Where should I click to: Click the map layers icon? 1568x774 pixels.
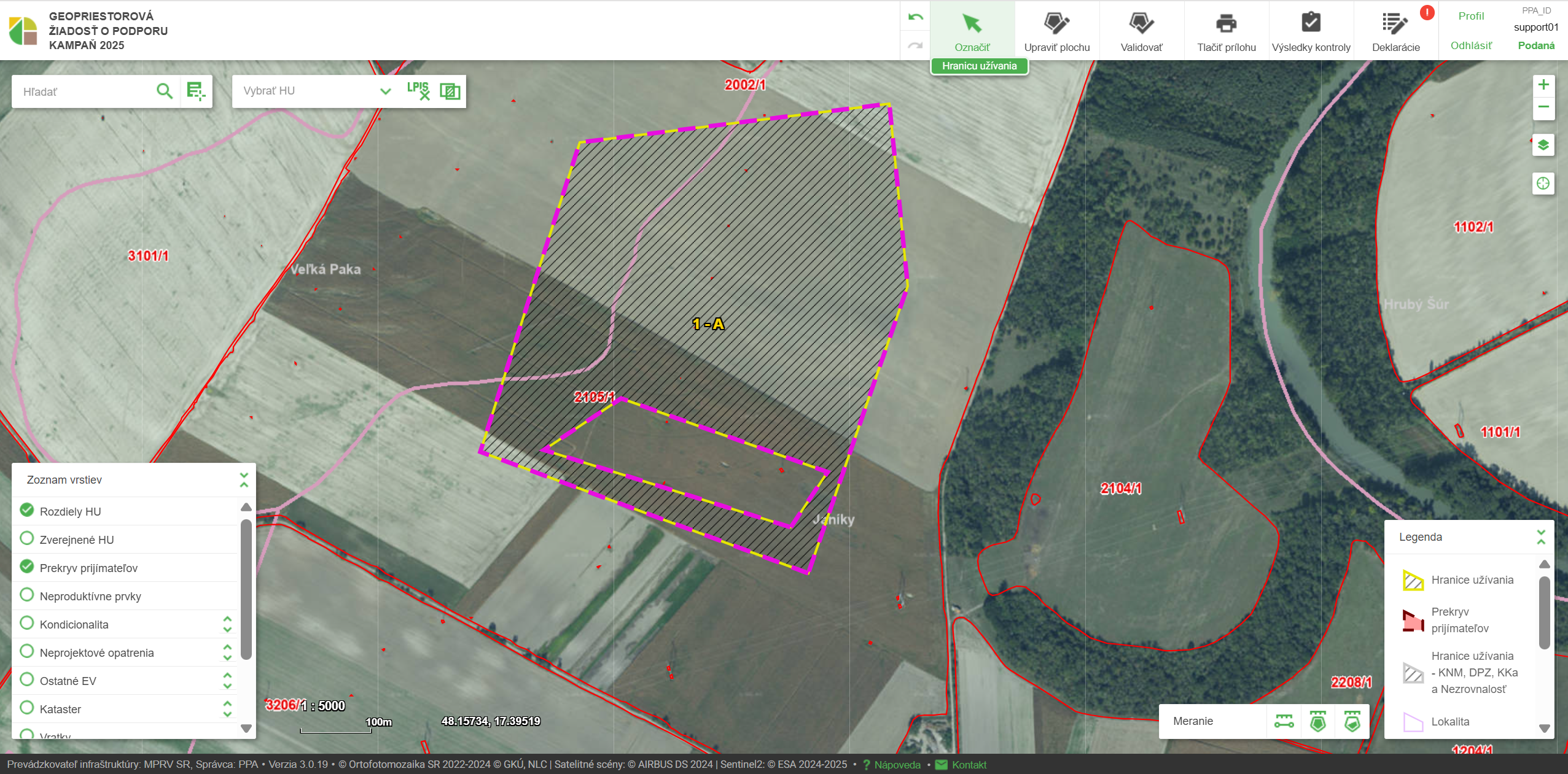coord(1543,145)
